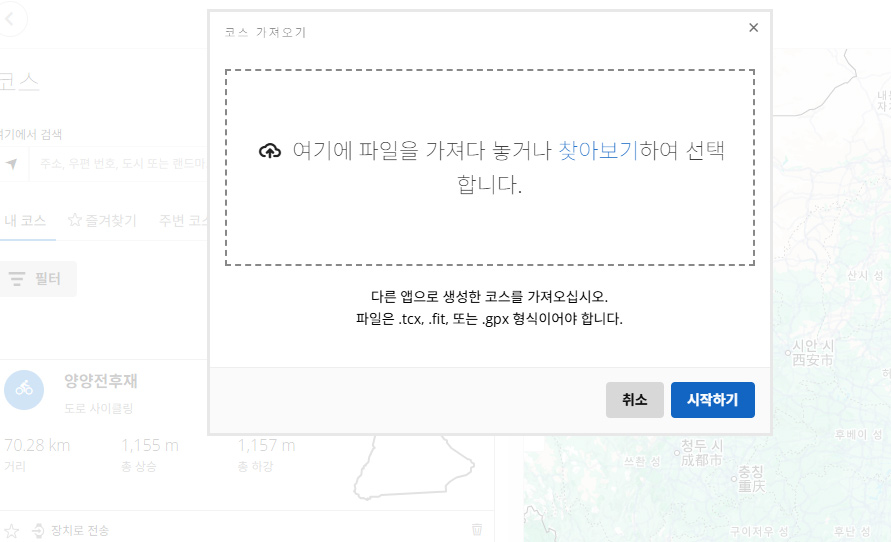Click the 찾아보기 browse link
Viewport: 891px width, 542px height.
[597, 151]
